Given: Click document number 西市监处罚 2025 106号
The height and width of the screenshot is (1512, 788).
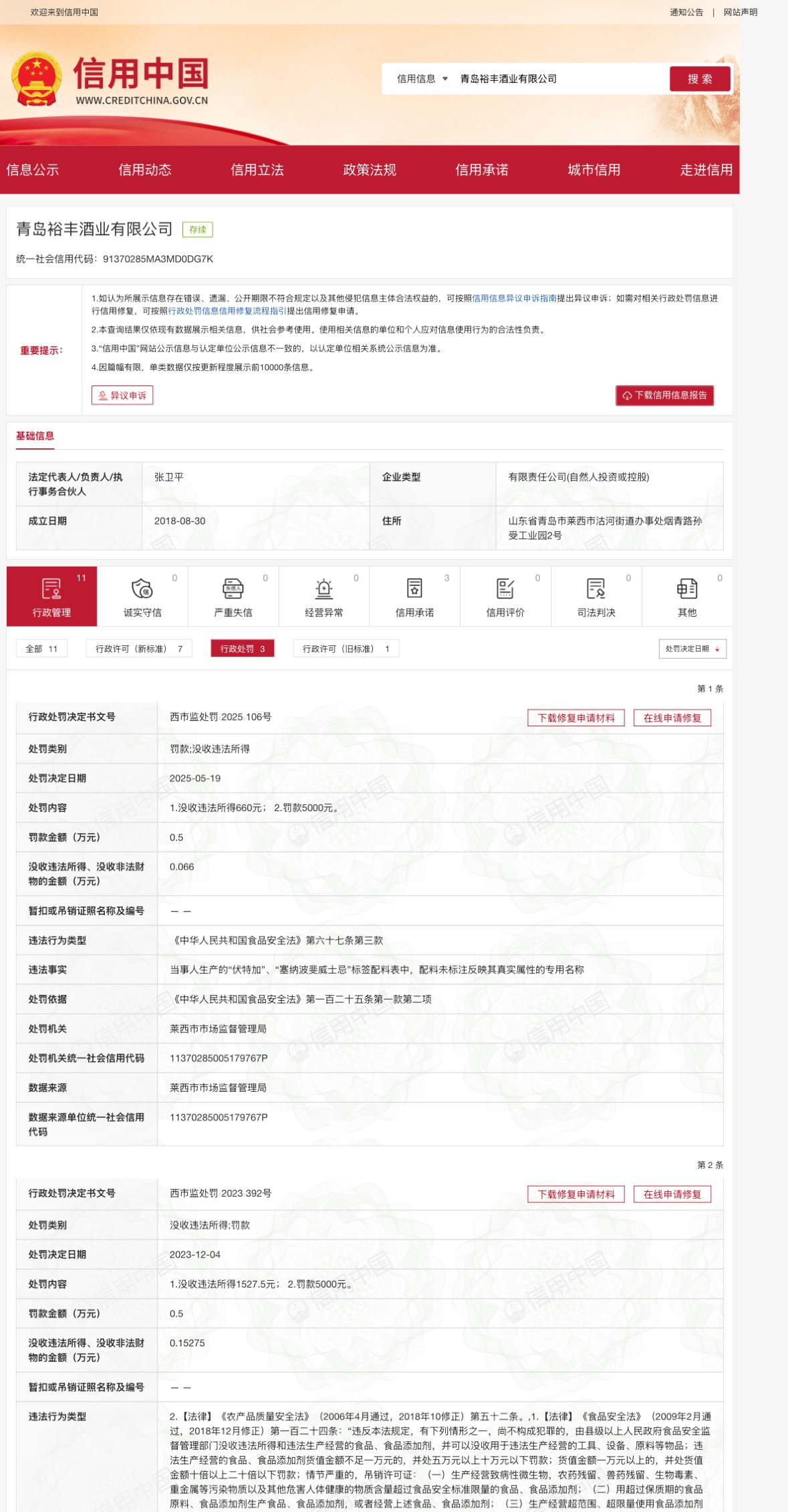Looking at the screenshot, I should pos(221,717).
